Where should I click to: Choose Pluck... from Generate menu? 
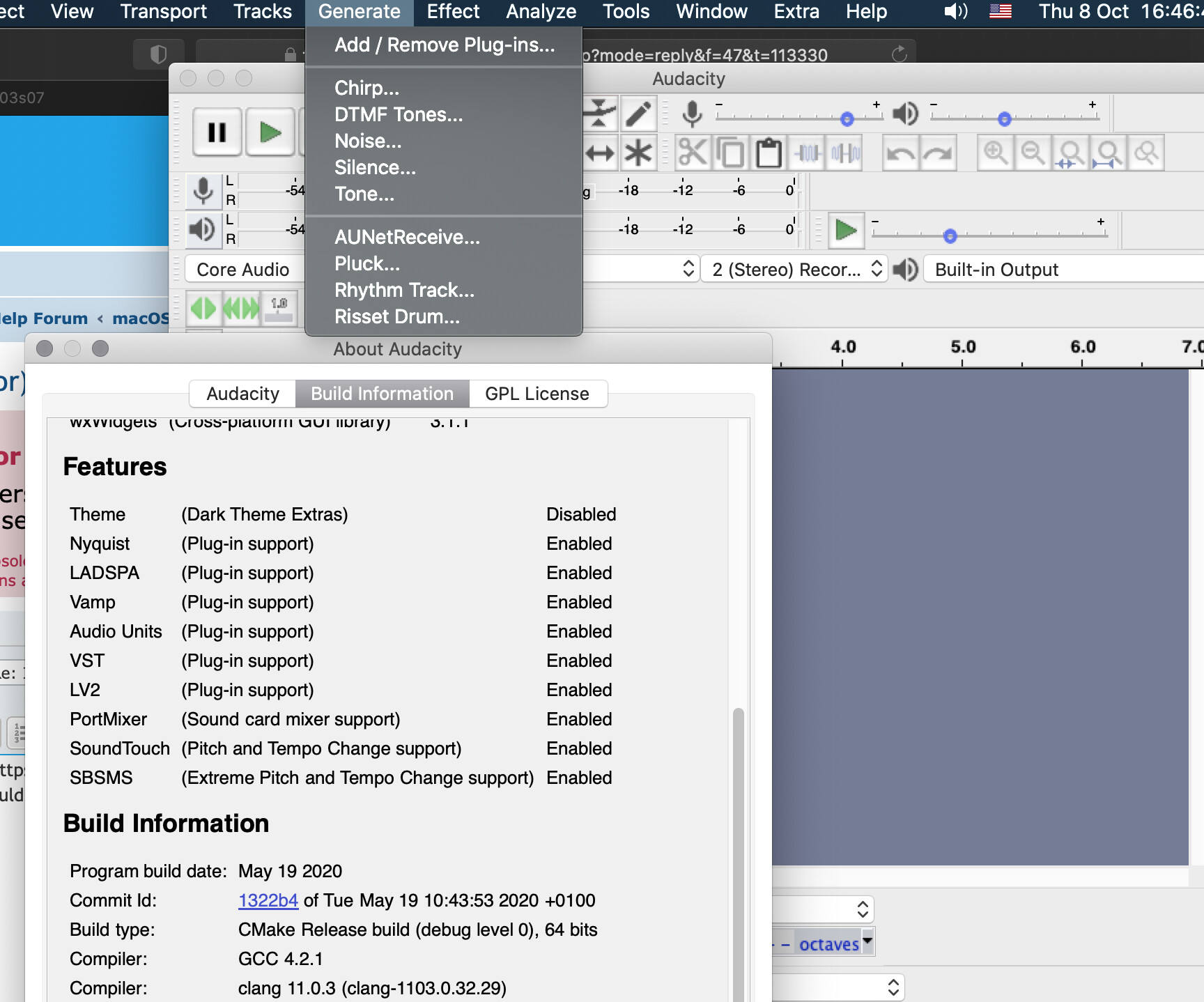point(444,263)
